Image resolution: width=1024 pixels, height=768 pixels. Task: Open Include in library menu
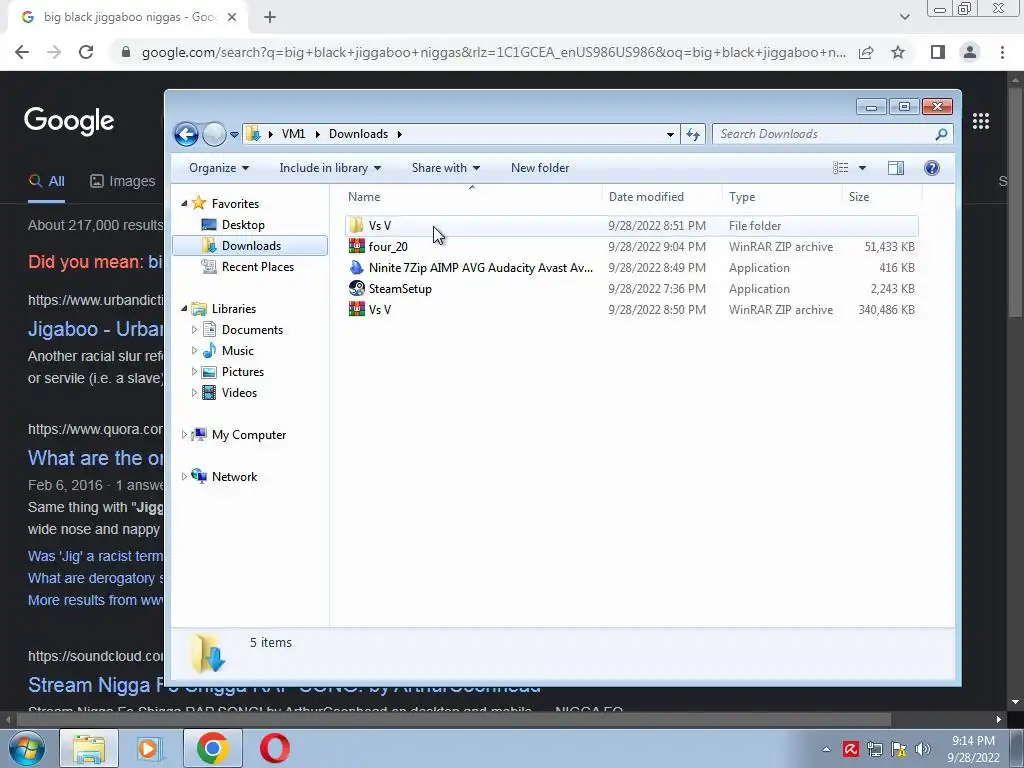pyautogui.click(x=330, y=168)
